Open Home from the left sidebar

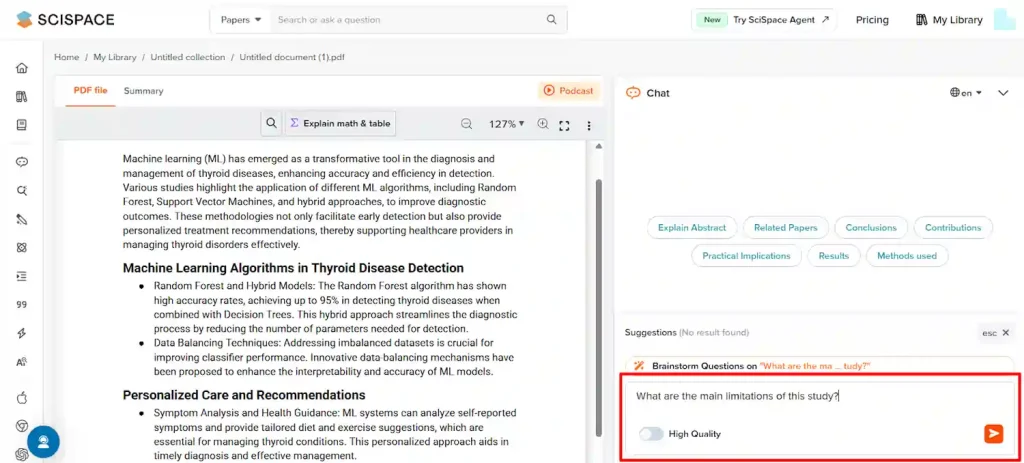[22, 68]
